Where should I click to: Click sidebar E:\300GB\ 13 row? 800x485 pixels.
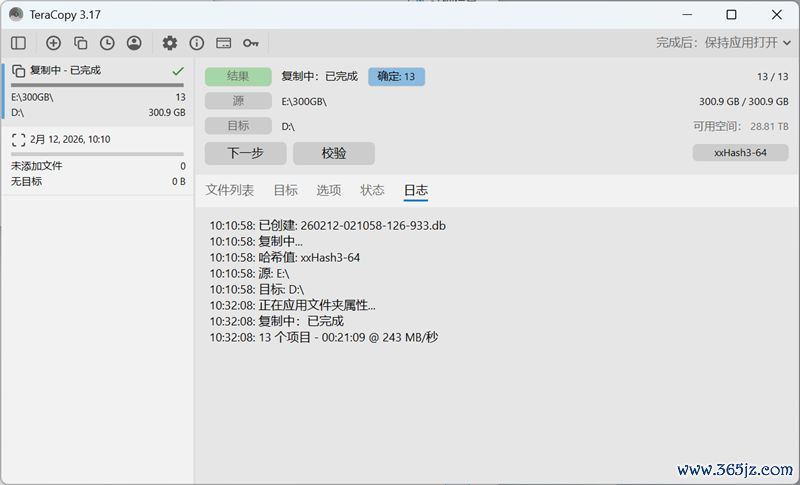click(98, 97)
